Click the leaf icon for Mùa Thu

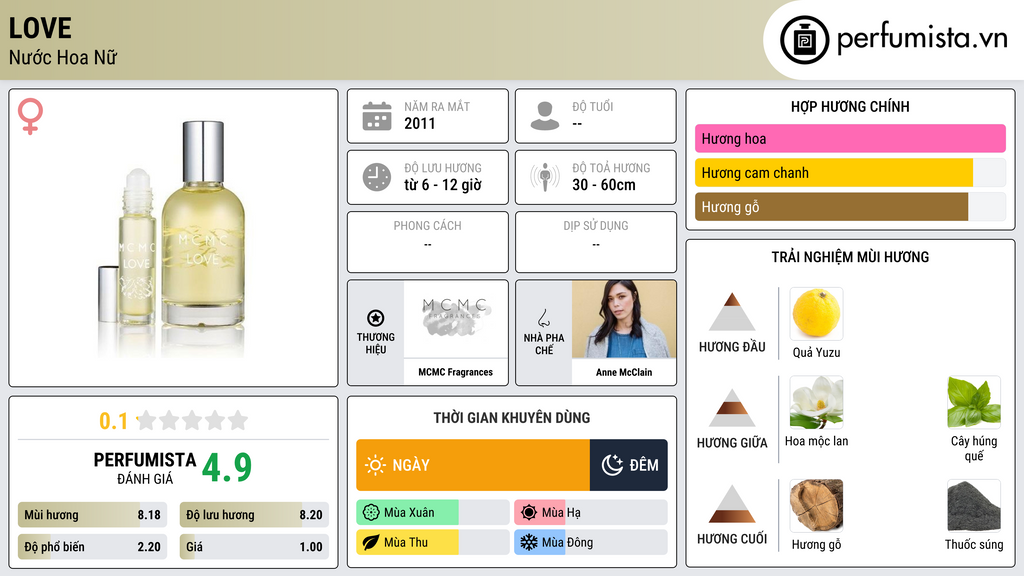[371, 542]
